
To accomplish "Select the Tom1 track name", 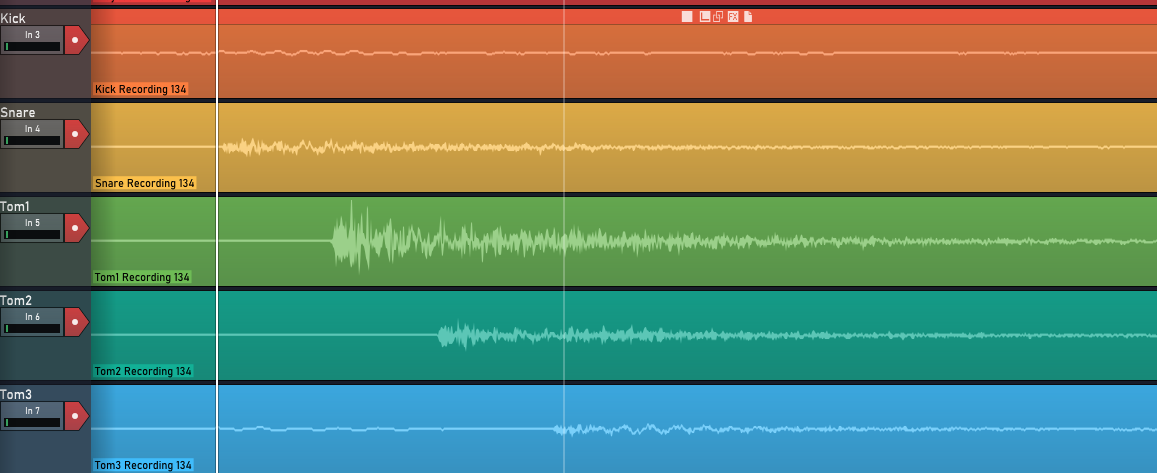I will pos(15,207).
